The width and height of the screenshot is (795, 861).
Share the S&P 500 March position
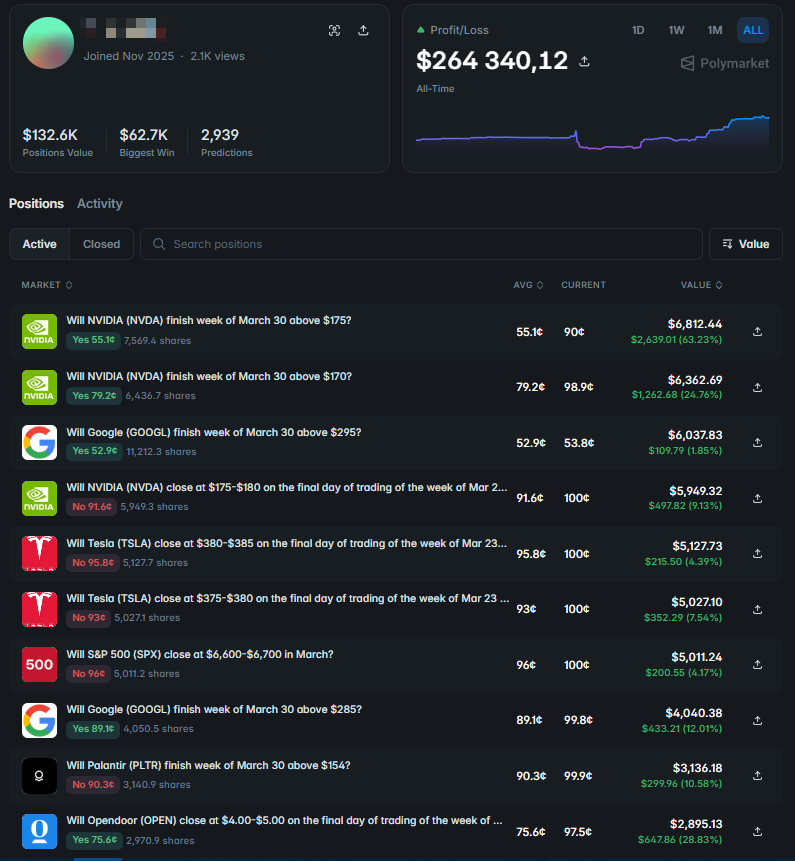click(x=757, y=664)
